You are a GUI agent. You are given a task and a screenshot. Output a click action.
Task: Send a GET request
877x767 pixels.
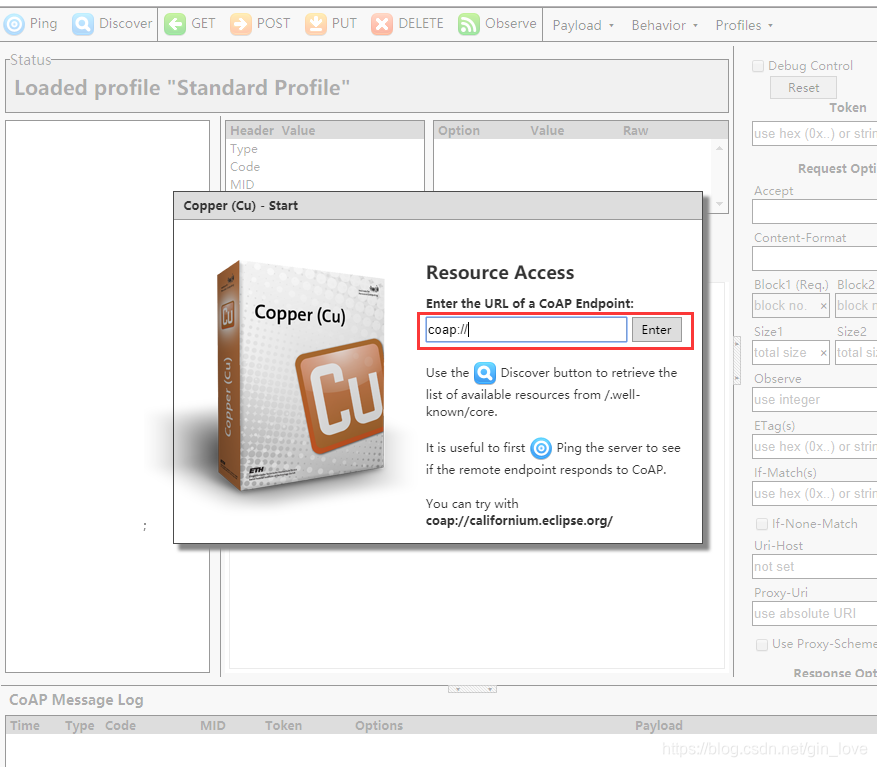click(190, 25)
